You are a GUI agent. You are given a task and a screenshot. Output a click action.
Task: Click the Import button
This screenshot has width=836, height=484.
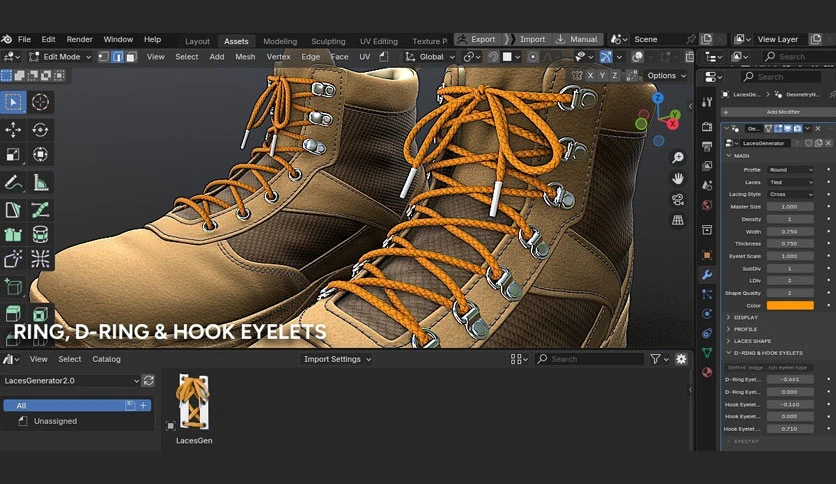[527, 39]
